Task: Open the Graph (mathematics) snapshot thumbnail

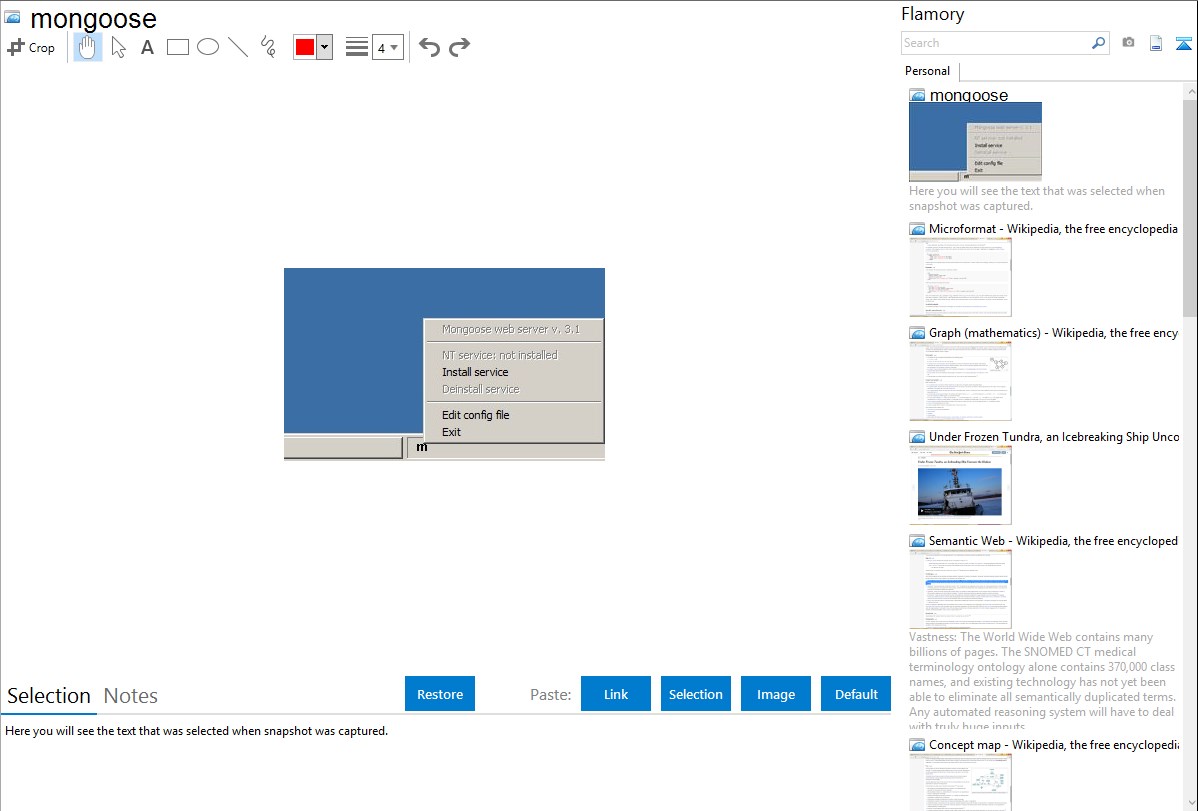Action: click(960, 381)
